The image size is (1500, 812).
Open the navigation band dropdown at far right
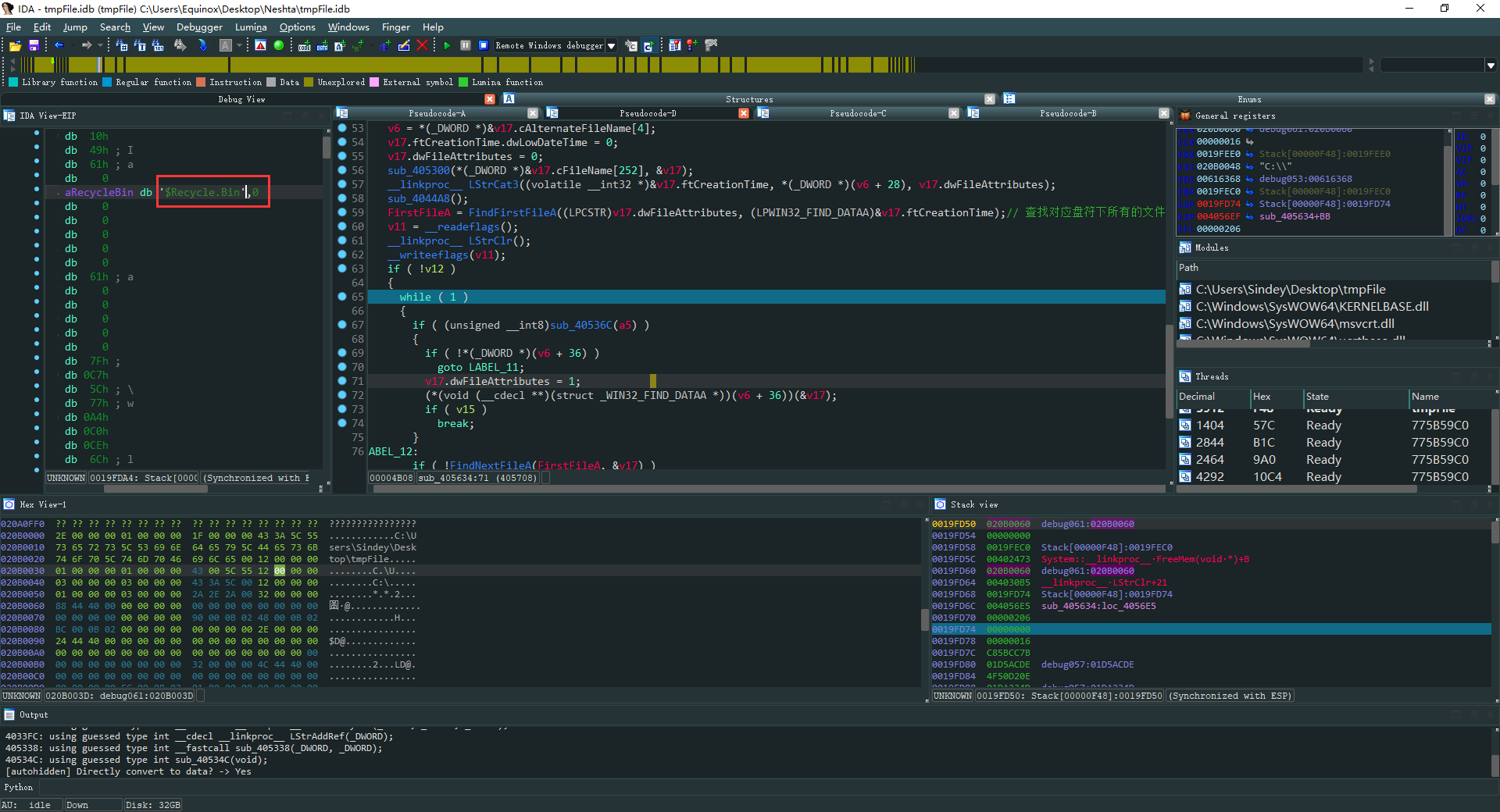point(1491,66)
